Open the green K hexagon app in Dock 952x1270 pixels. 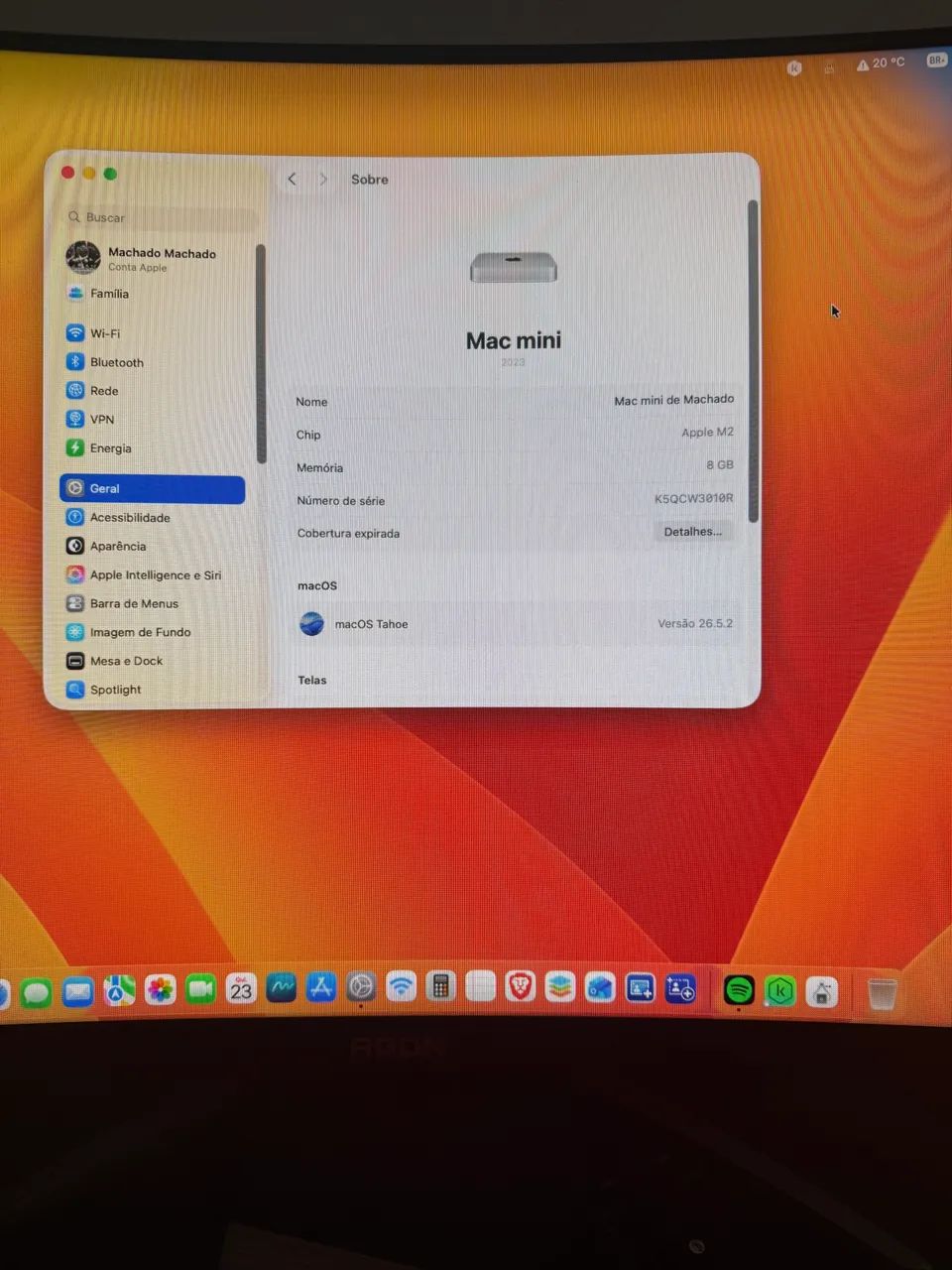pyautogui.click(x=780, y=990)
